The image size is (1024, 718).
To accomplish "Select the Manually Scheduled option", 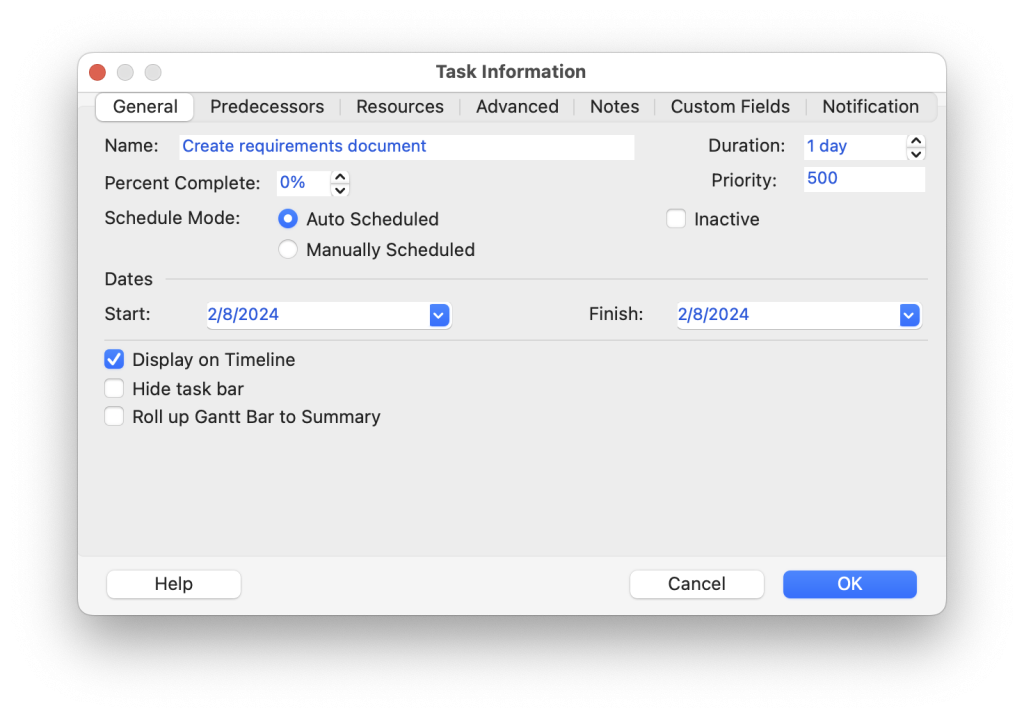I will click(x=288, y=250).
